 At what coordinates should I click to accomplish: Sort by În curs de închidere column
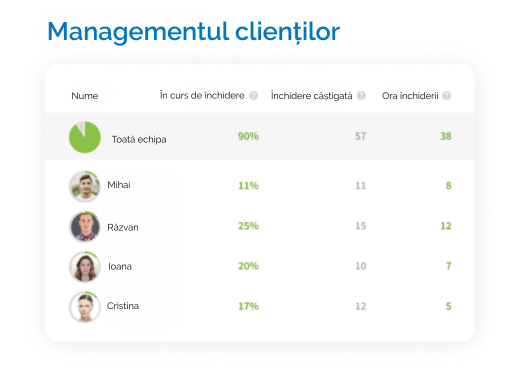(x=202, y=96)
